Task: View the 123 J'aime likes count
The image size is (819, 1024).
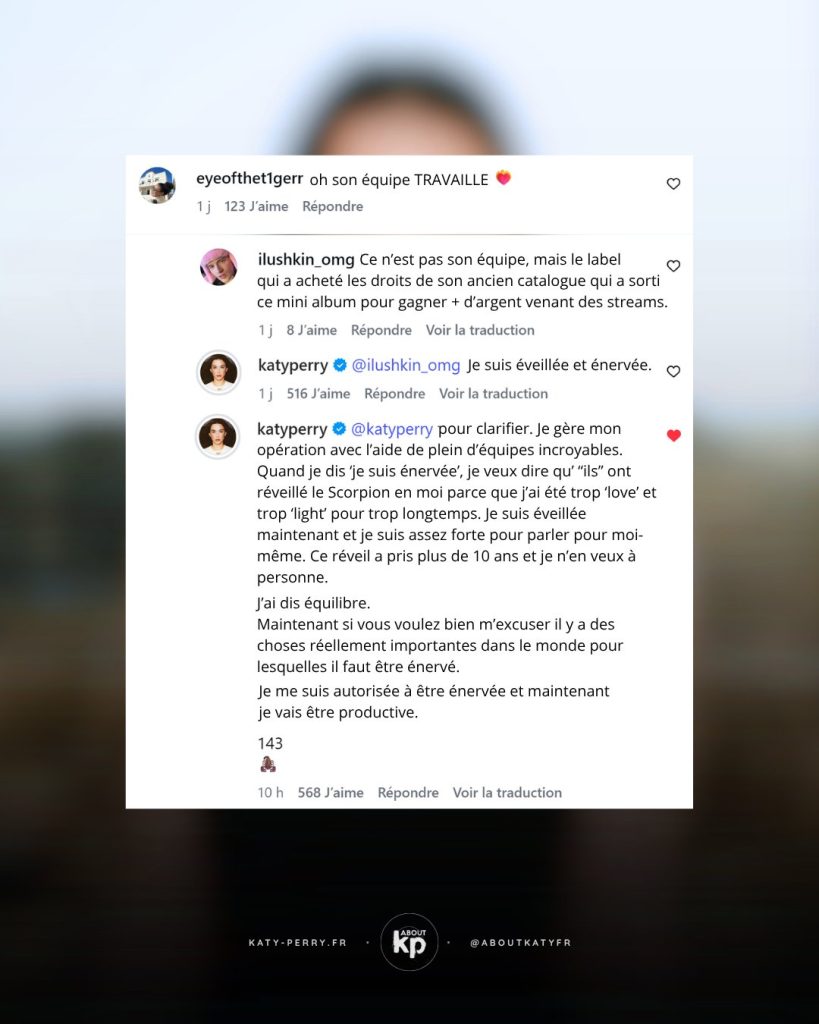Action: coord(256,206)
